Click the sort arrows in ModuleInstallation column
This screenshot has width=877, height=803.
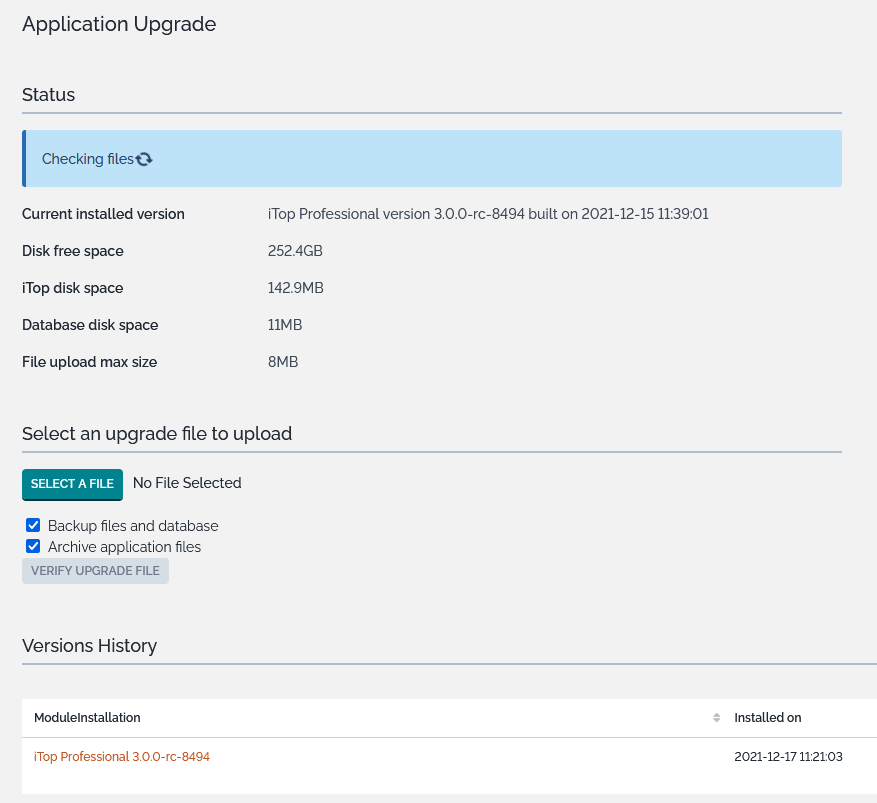pyautogui.click(x=716, y=718)
